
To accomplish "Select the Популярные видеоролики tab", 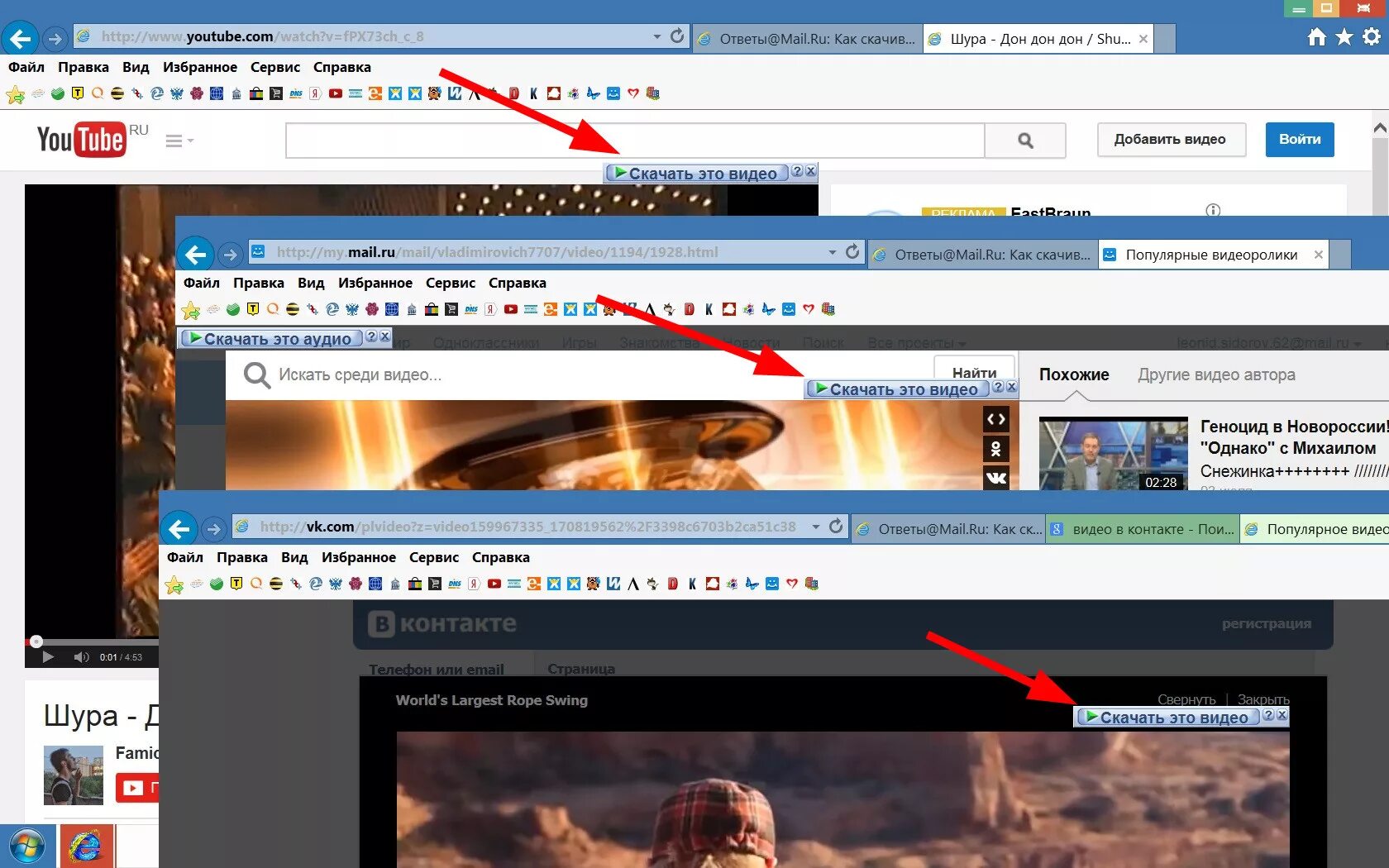I will [1211, 255].
